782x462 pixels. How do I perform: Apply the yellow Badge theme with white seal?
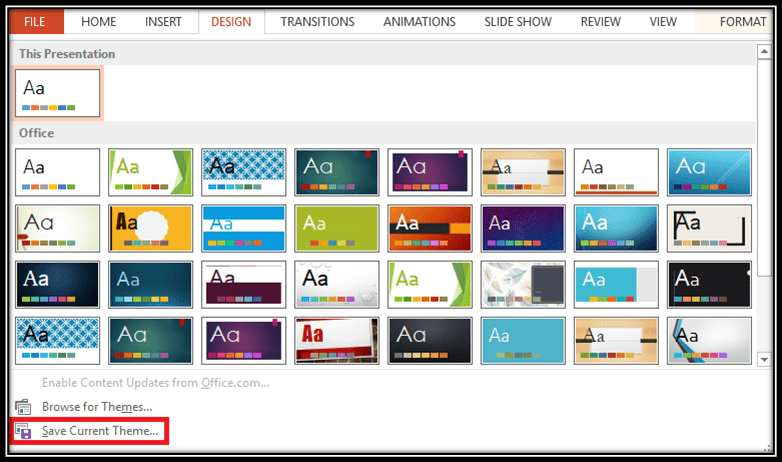click(x=151, y=229)
